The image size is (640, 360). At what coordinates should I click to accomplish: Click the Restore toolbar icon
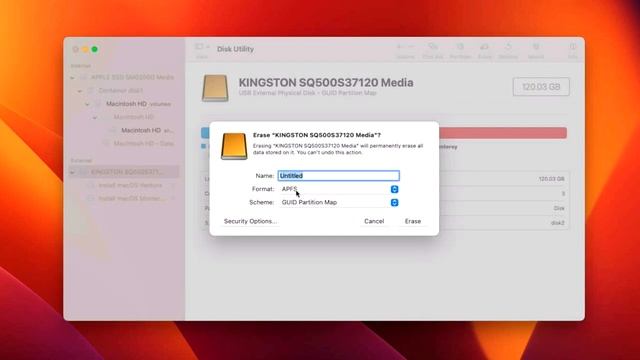pyautogui.click(x=508, y=47)
